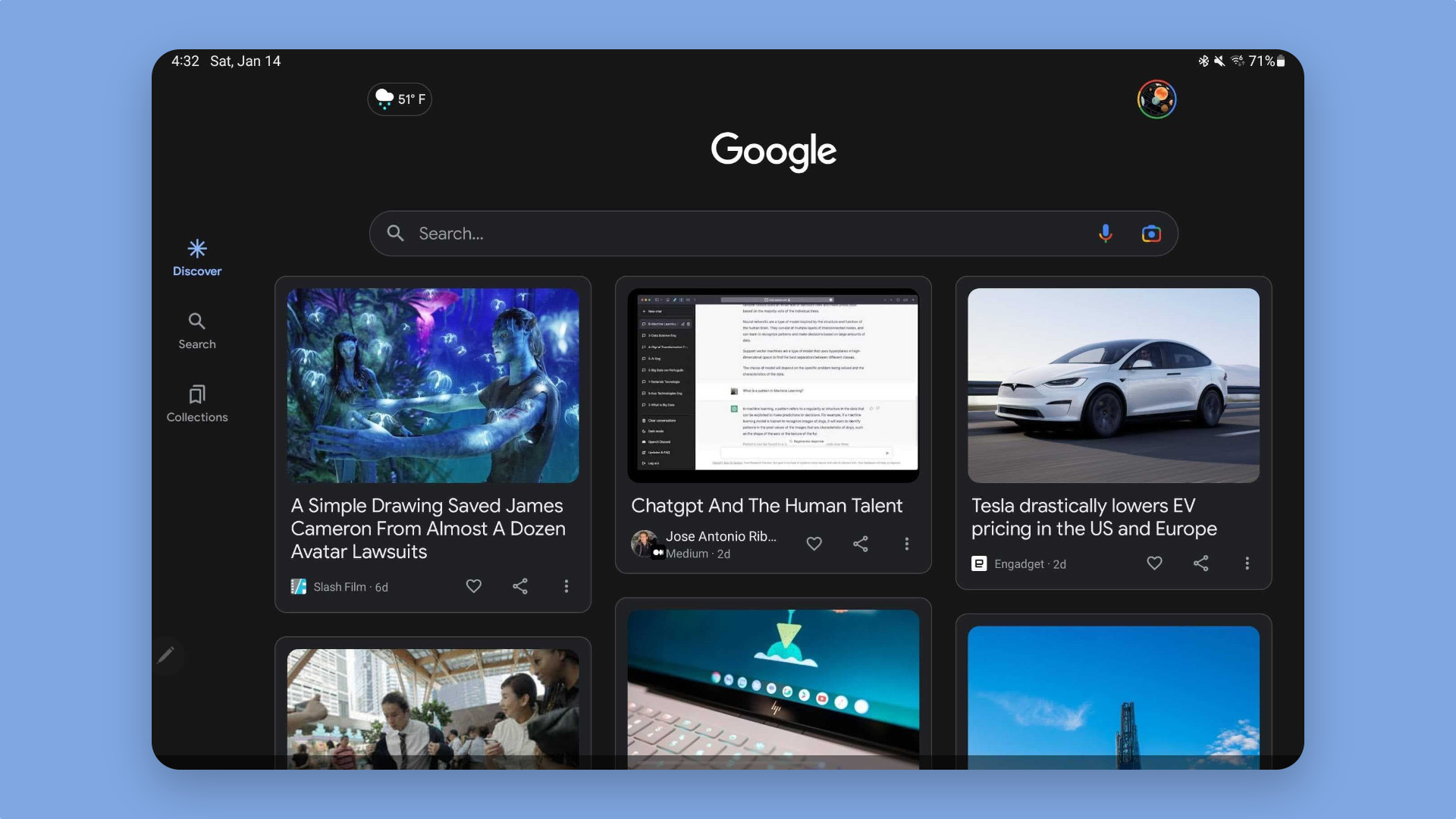Open more options for the Medium article
The image size is (1456, 819).
coord(906,544)
